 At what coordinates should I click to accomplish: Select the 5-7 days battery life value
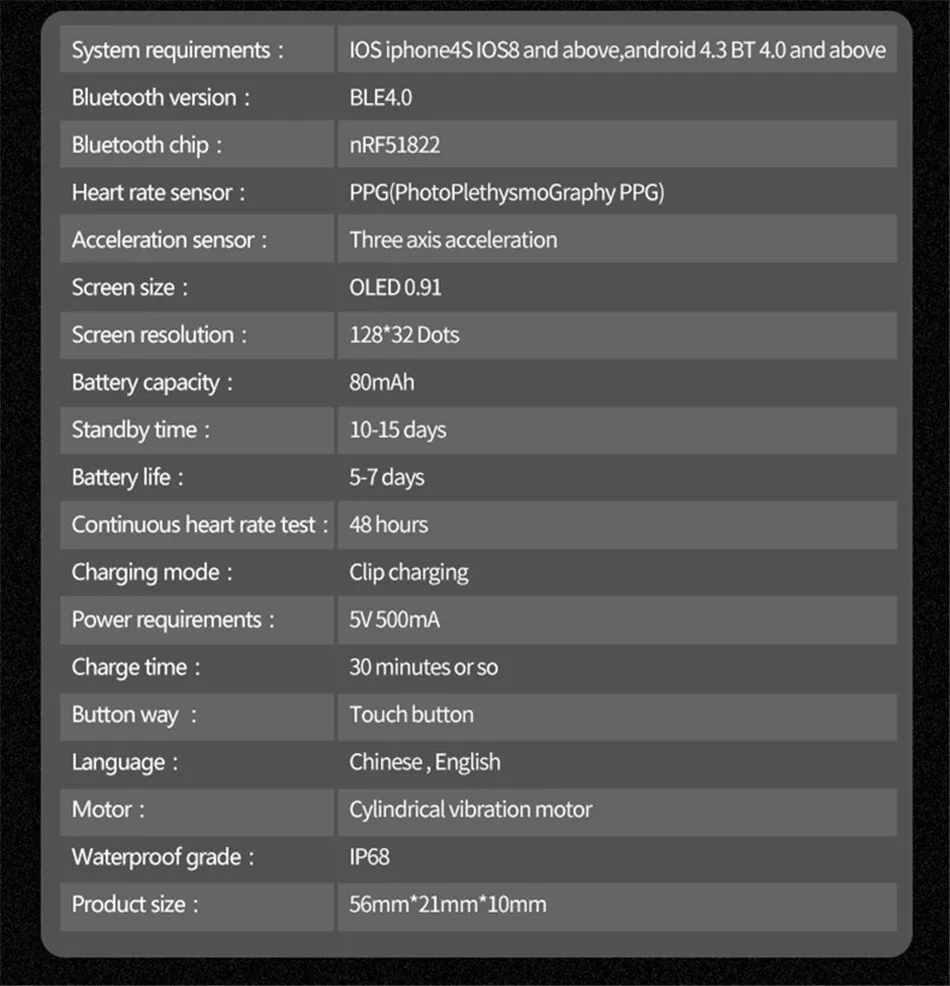click(387, 477)
